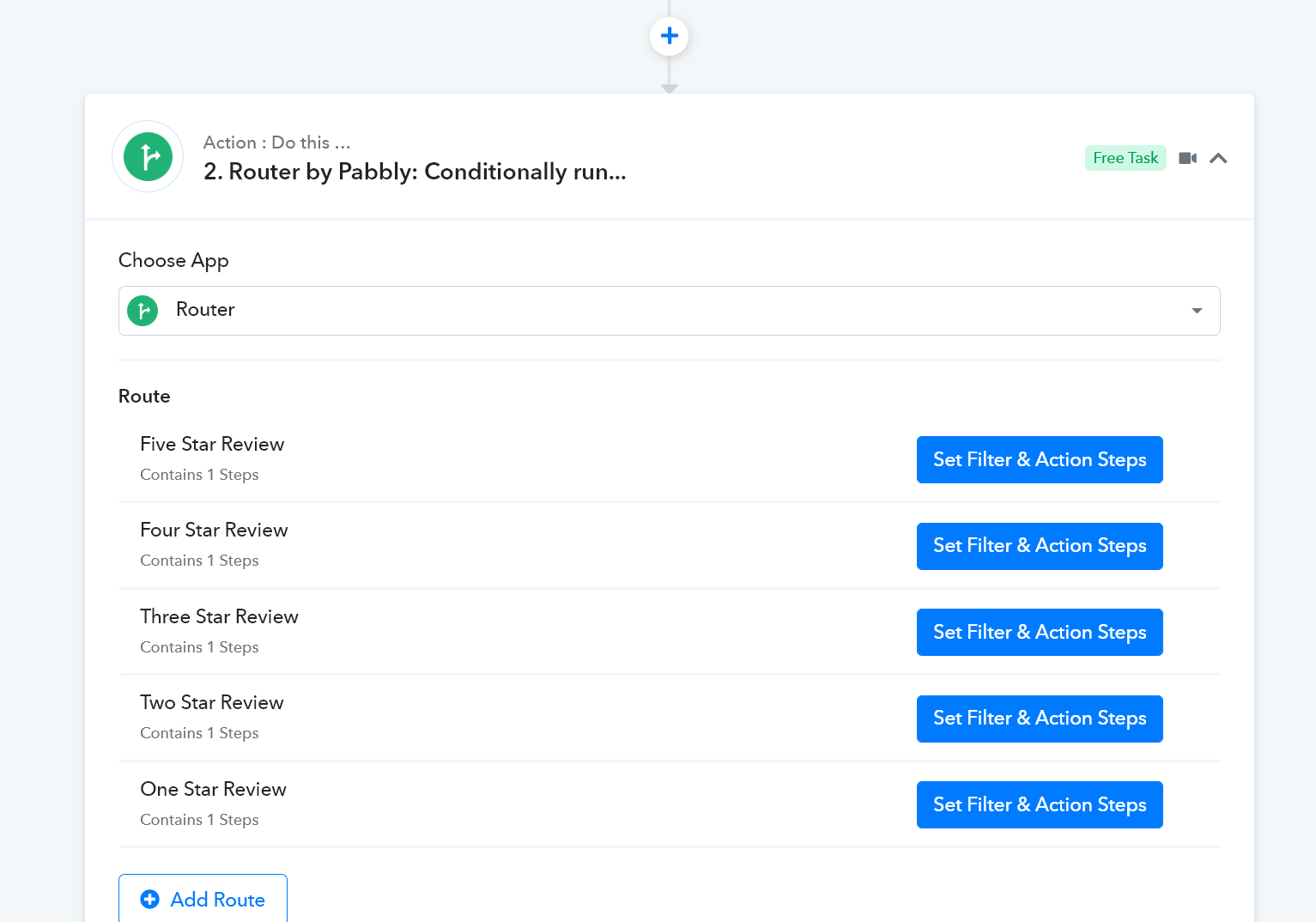Image resolution: width=1316 pixels, height=922 pixels.
Task: Set Filter & Action Steps for Two Star Review
Action: coord(1040,719)
